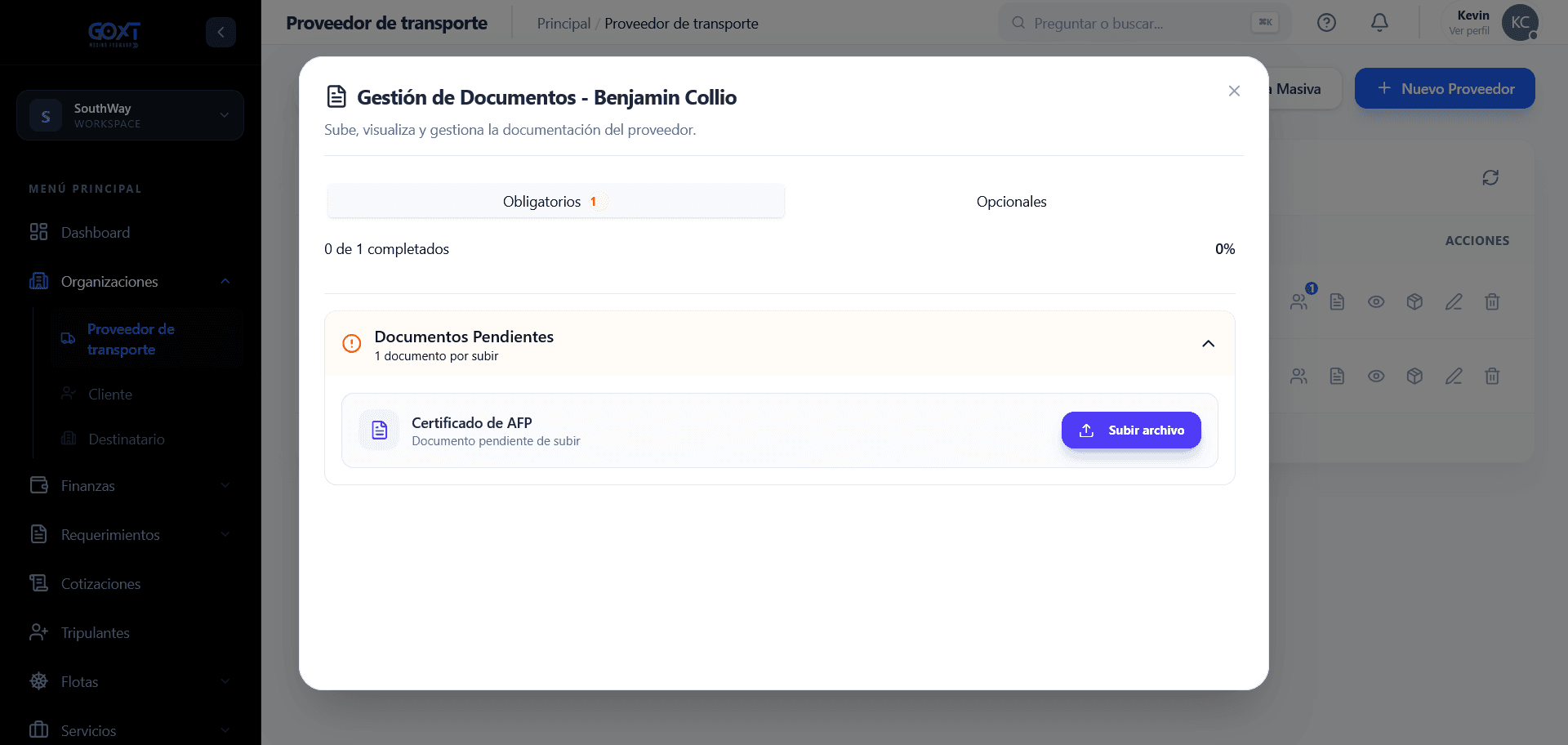Refresh the provider table
Screen dimensions: 1568x745
tap(1490, 177)
